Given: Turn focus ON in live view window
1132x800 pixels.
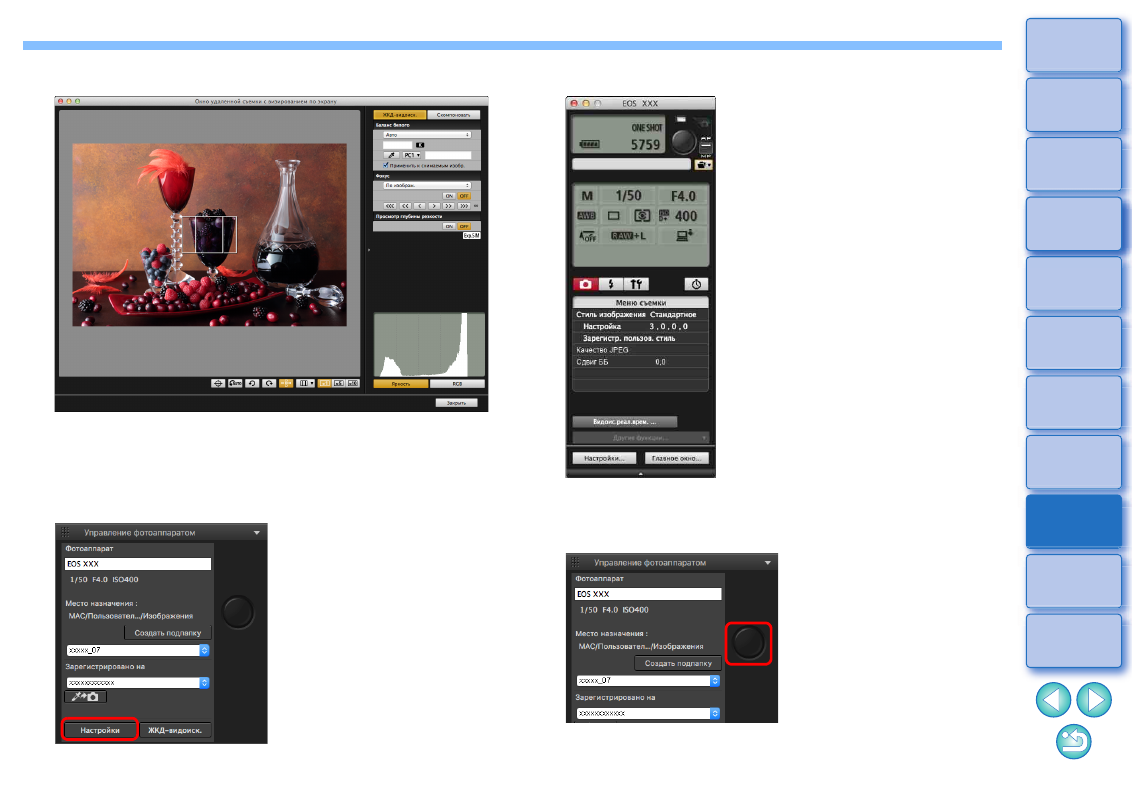Looking at the screenshot, I should point(449,196).
